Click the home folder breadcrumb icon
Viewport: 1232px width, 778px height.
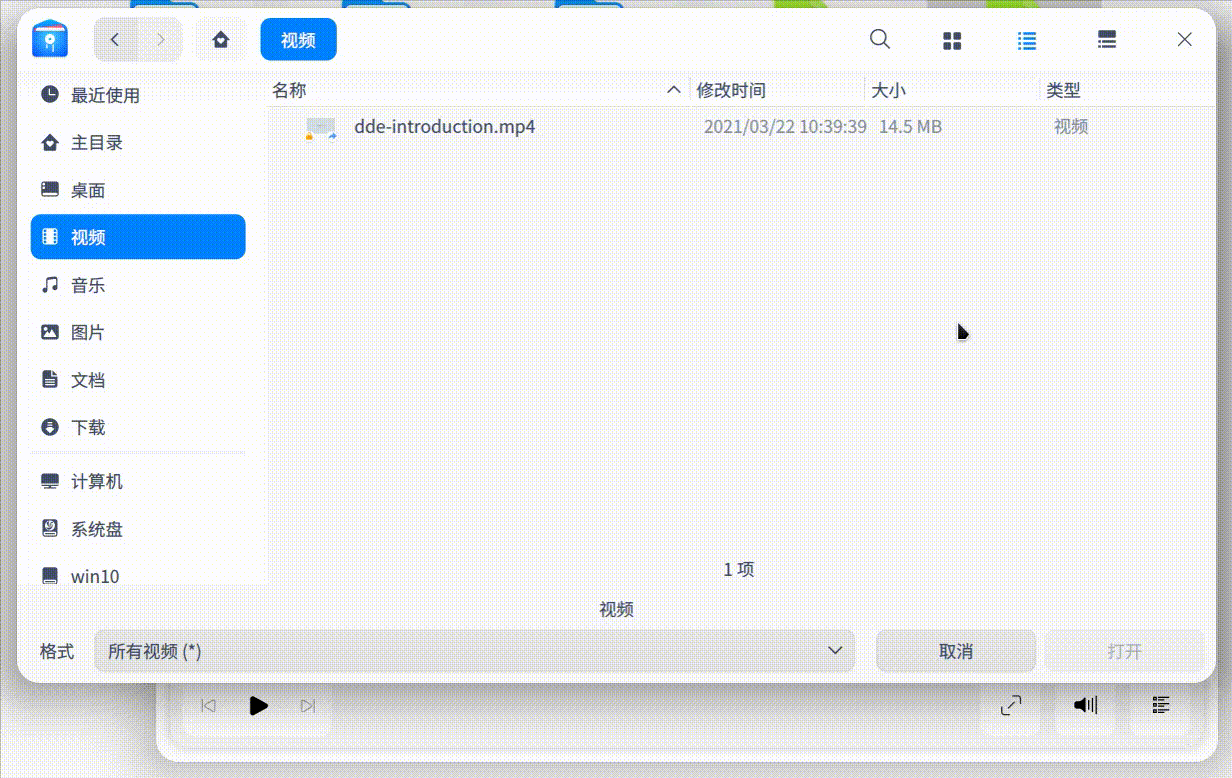point(221,39)
